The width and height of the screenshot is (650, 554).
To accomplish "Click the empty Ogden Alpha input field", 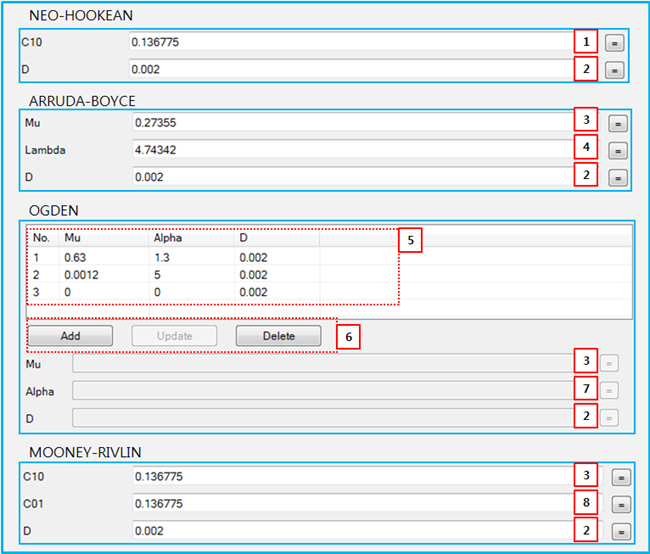I will [323, 391].
